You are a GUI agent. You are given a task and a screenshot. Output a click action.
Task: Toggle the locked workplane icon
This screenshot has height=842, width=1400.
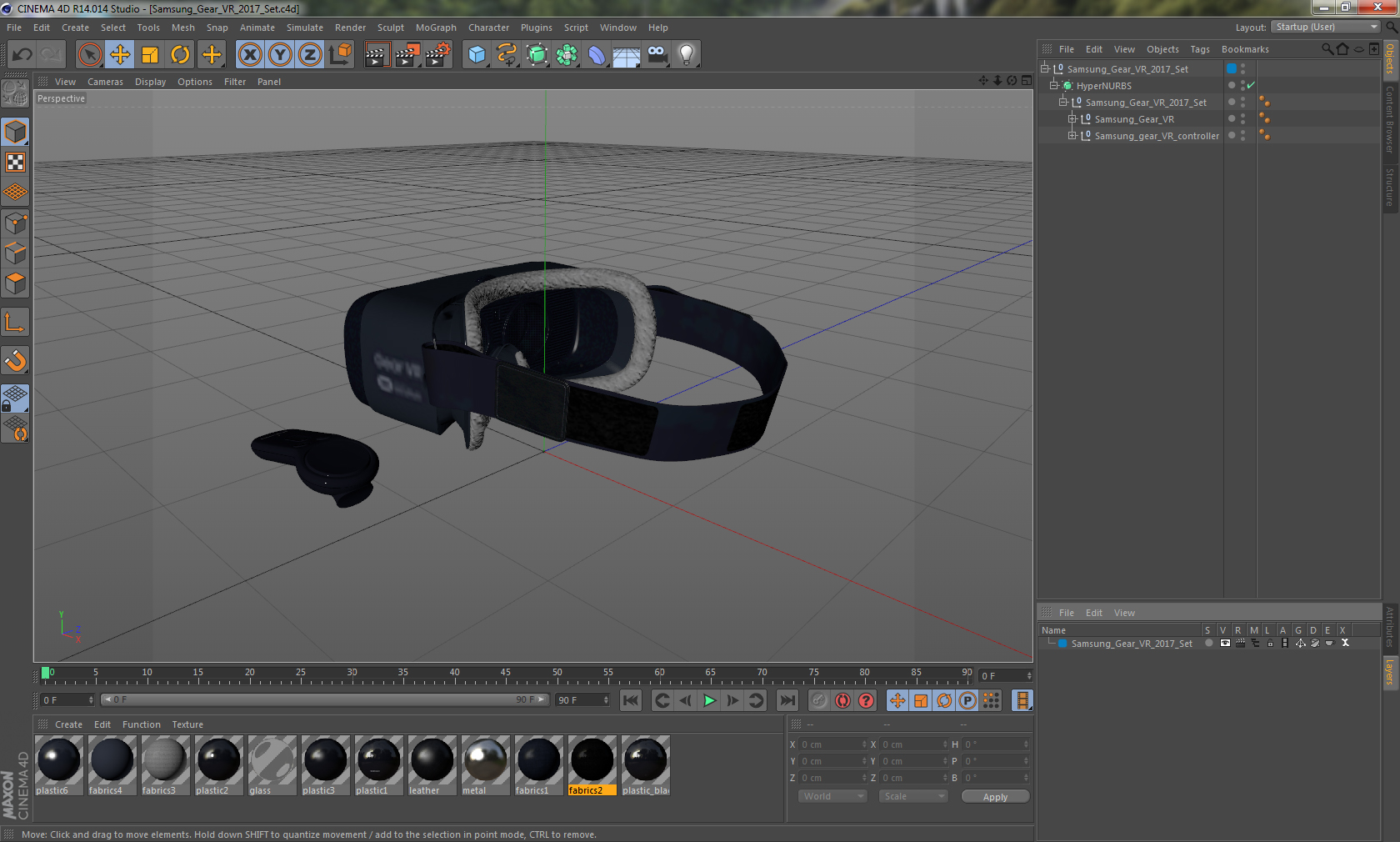16,398
